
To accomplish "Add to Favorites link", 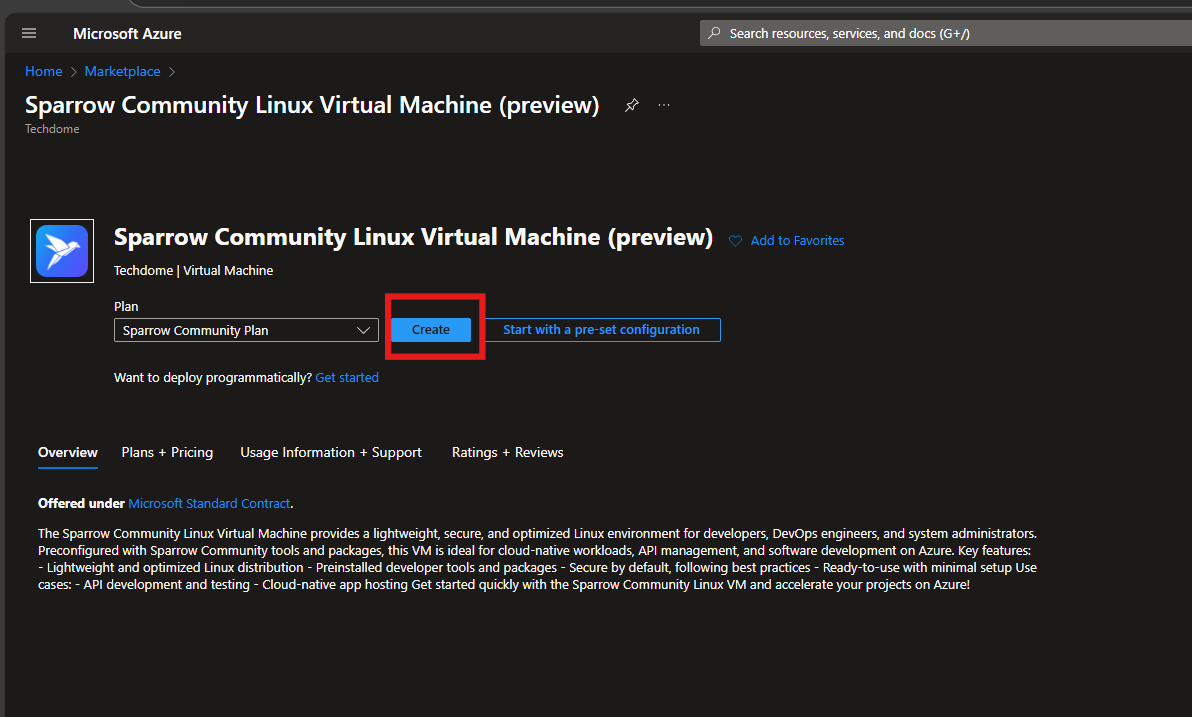I will click(x=797, y=241).
